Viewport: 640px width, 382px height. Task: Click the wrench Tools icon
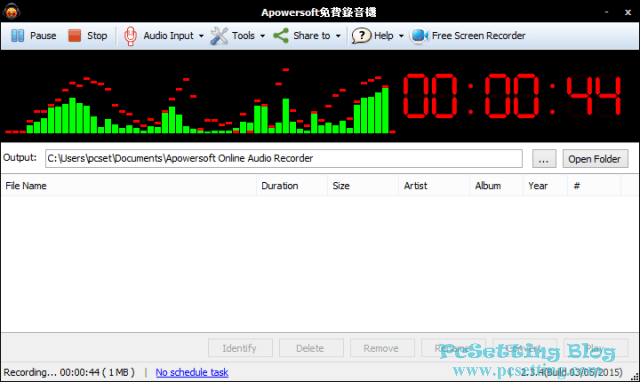219,36
